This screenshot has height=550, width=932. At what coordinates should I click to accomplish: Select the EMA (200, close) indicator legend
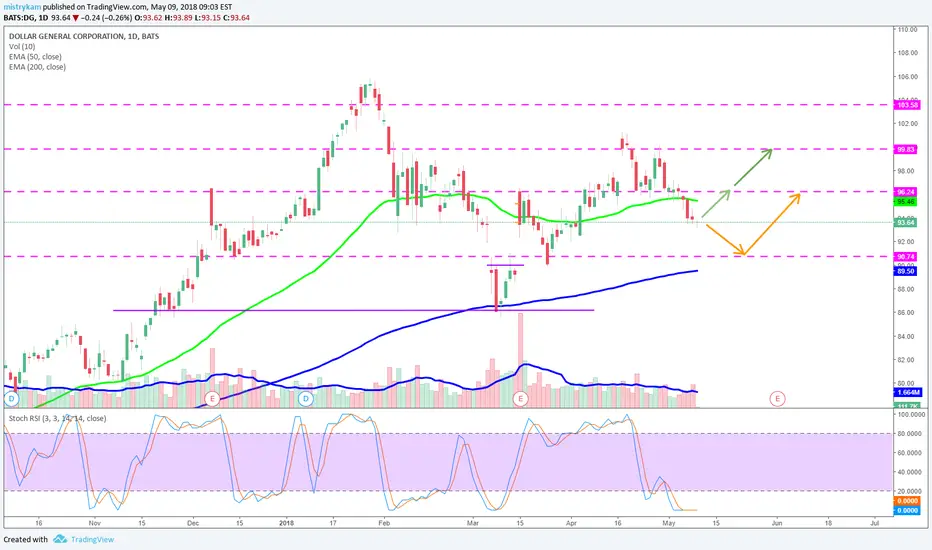(x=37, y=67)
